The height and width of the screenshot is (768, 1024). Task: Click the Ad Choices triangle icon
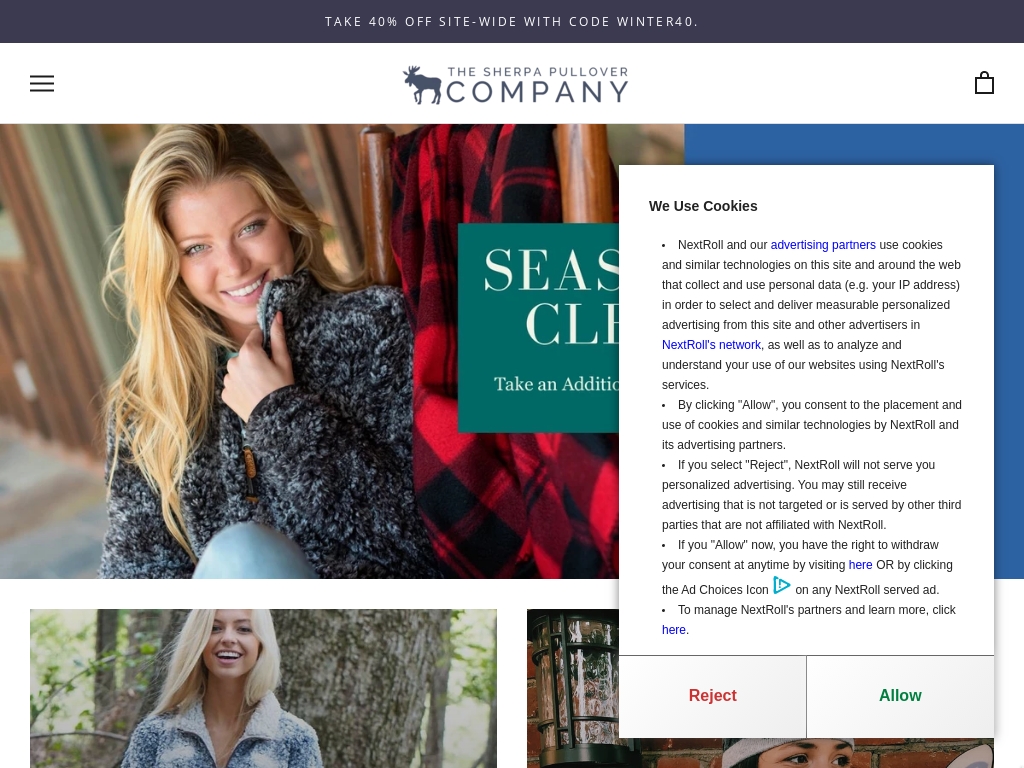point(782,585)
